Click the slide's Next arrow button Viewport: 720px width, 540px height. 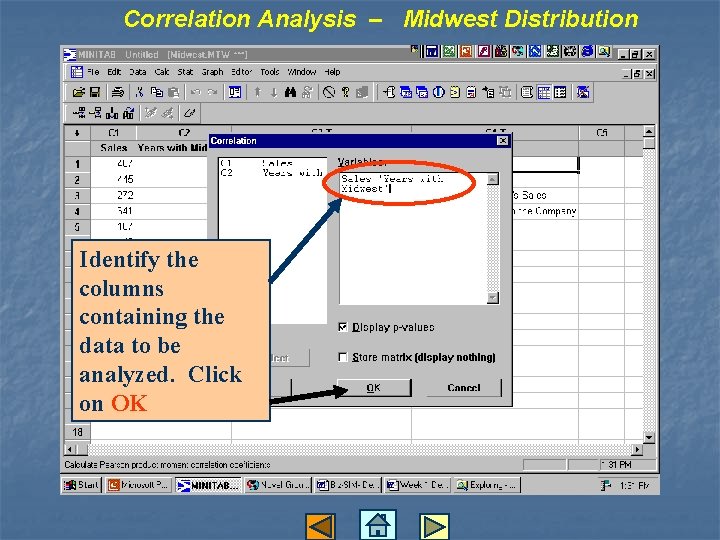[434, 526]
